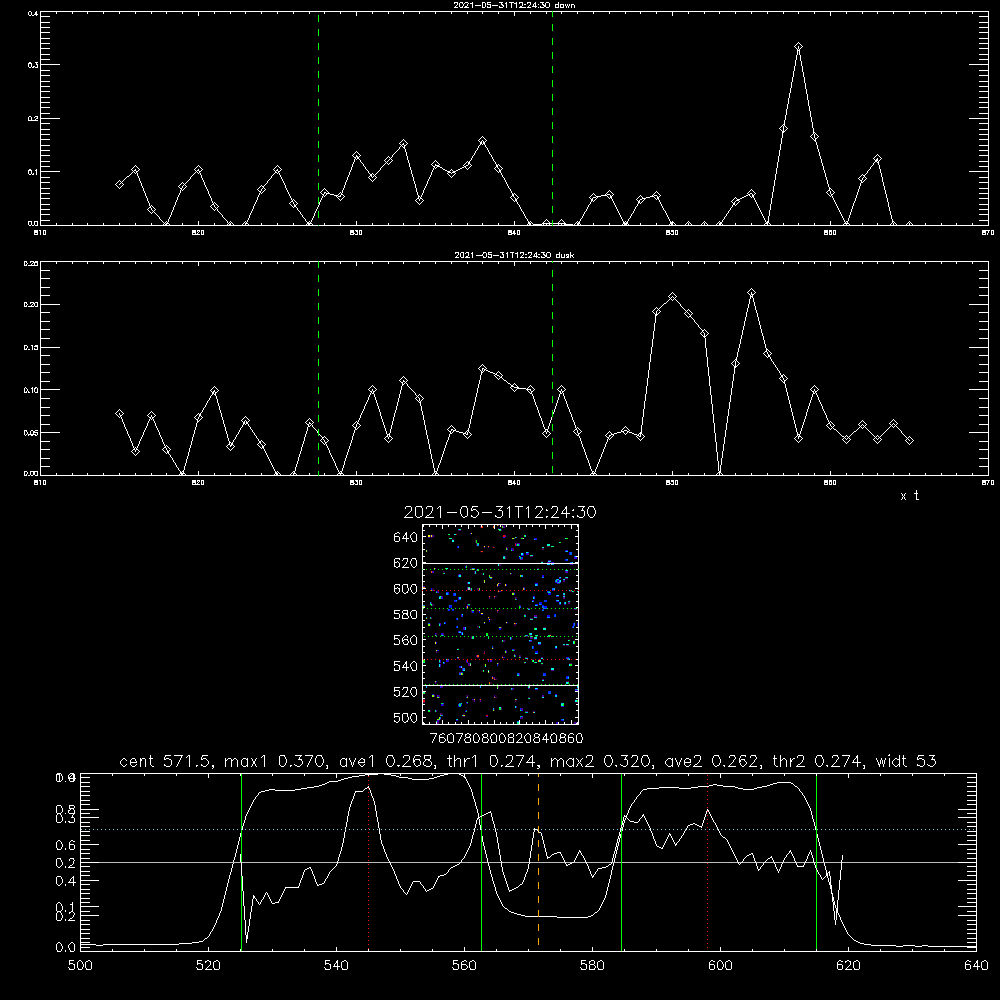
Task: Click the leftmost green vertical line in bottom plot
Action: [x=241, y=862]
